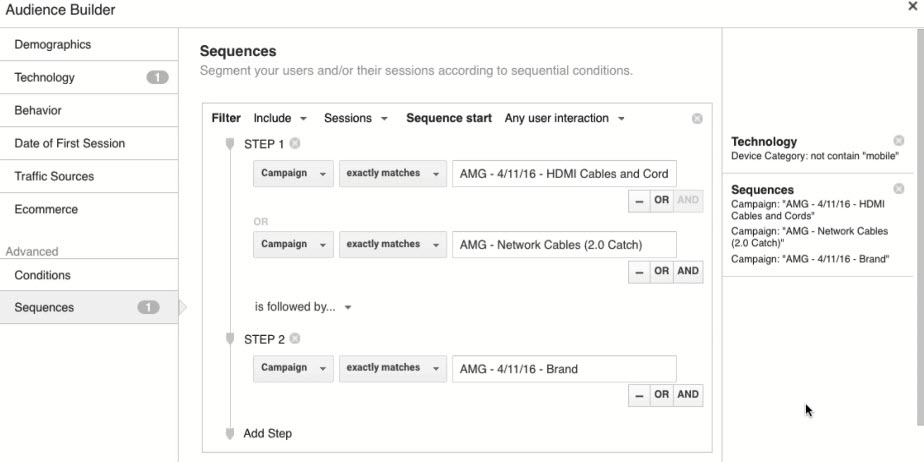Image resolution: width=924 pixels, height=462 pixels.
Task: Click minus button for HDMI Cables condition
Action: [x=639, y=200]
